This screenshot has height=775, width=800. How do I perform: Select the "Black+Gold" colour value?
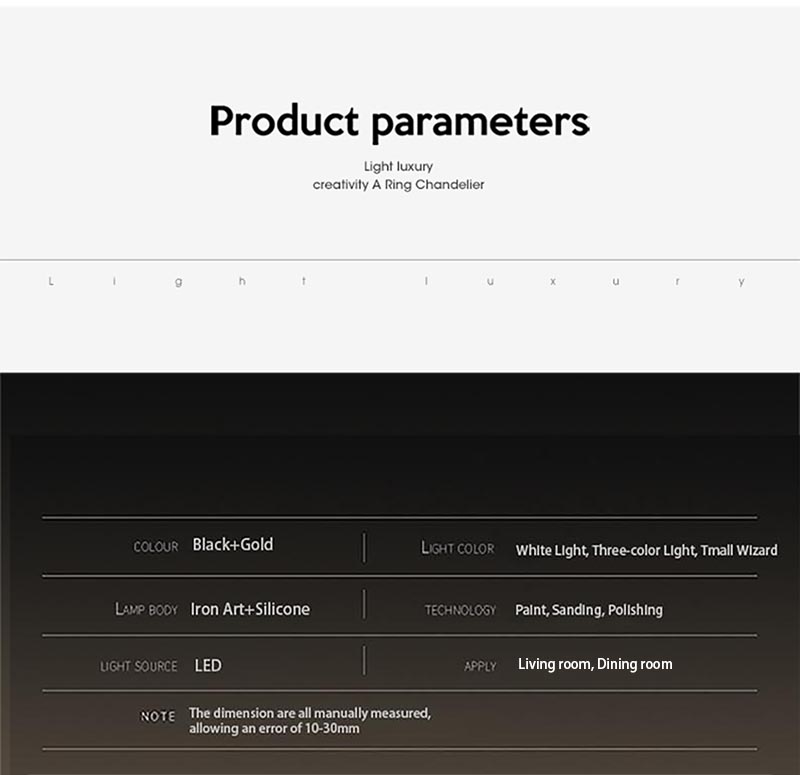pyautogui.click(x=232, y=545)
